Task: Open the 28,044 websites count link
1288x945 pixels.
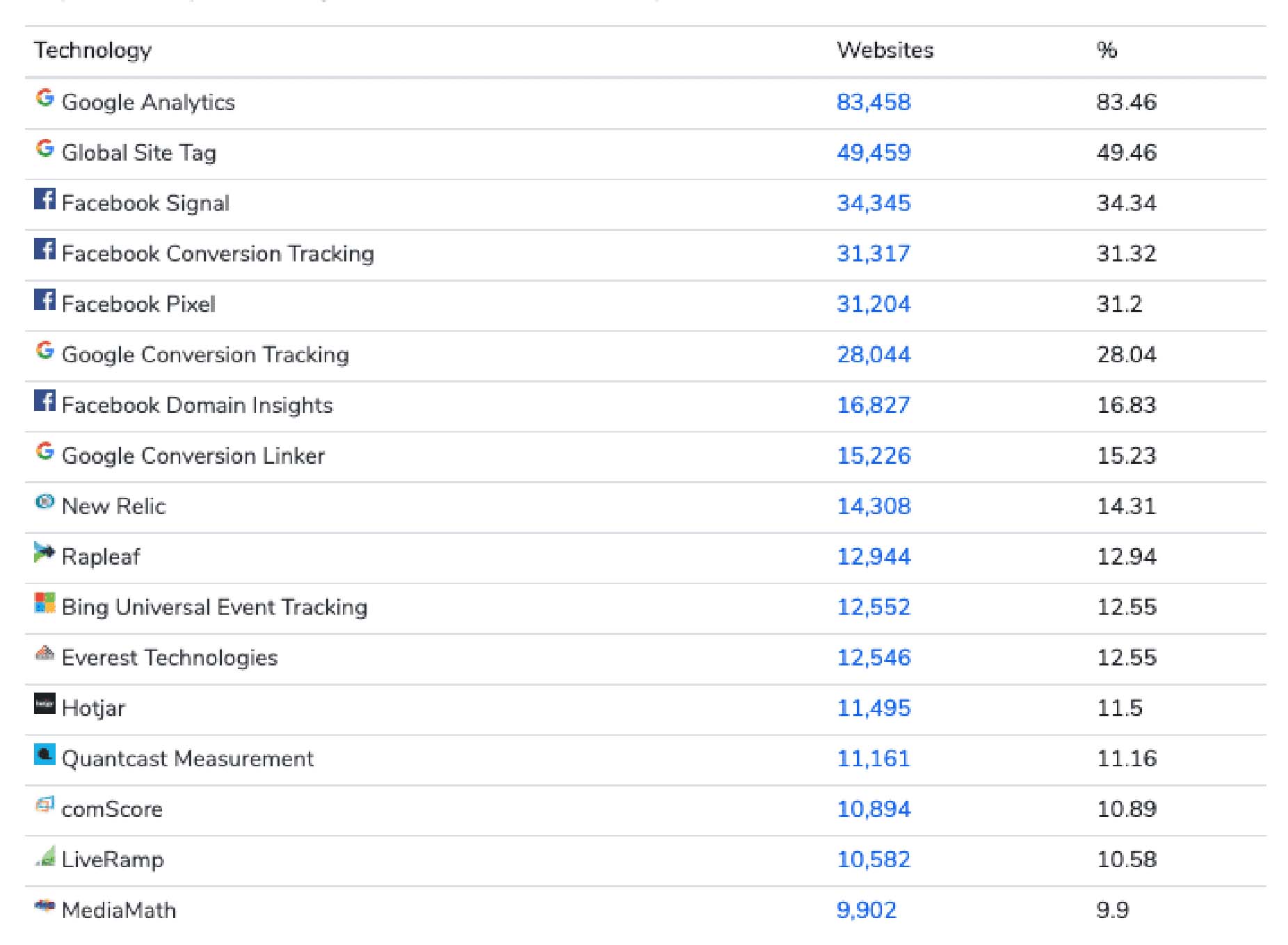Action: point(874,355)
